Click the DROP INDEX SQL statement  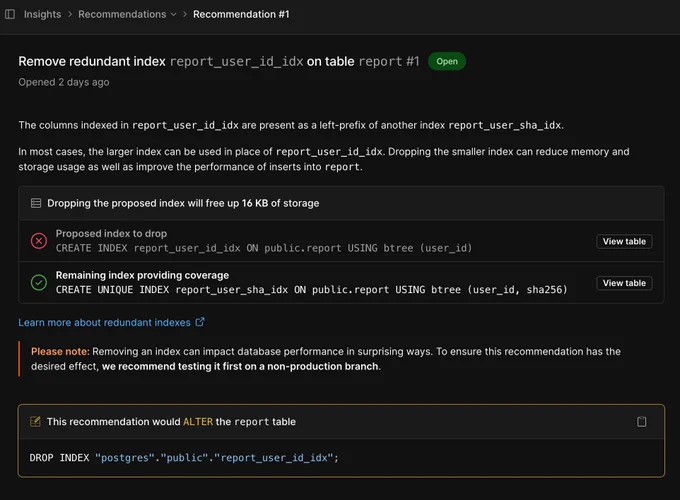184,458
